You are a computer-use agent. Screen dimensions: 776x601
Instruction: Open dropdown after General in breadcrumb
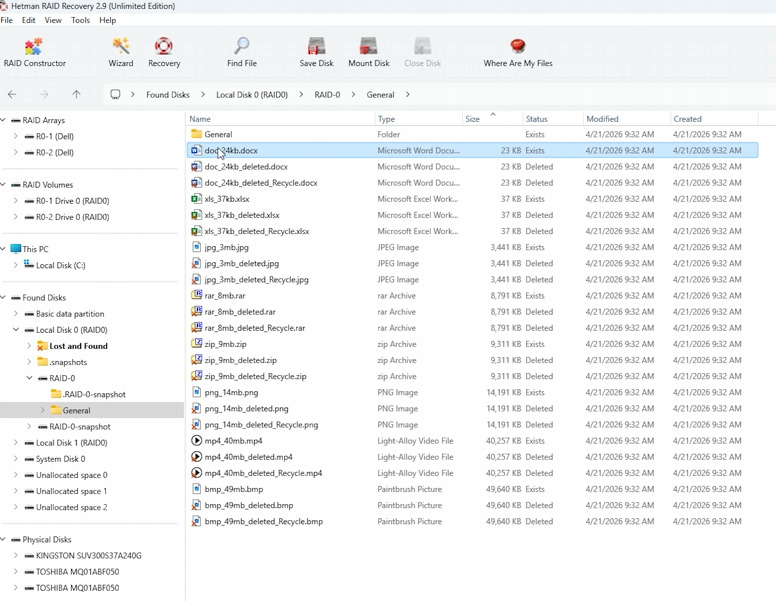[407, 95]
